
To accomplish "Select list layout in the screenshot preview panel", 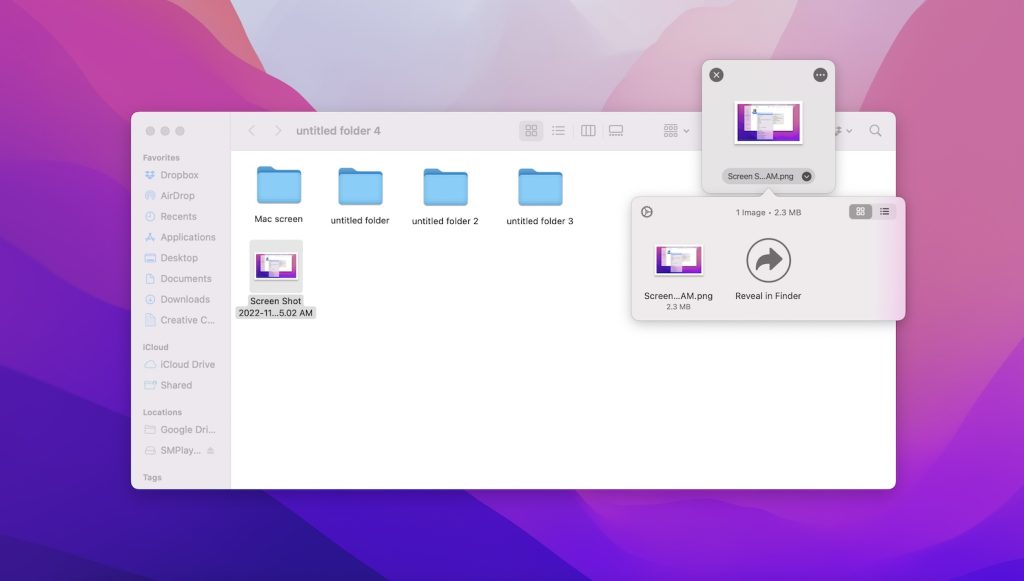I will pos(885,212).
